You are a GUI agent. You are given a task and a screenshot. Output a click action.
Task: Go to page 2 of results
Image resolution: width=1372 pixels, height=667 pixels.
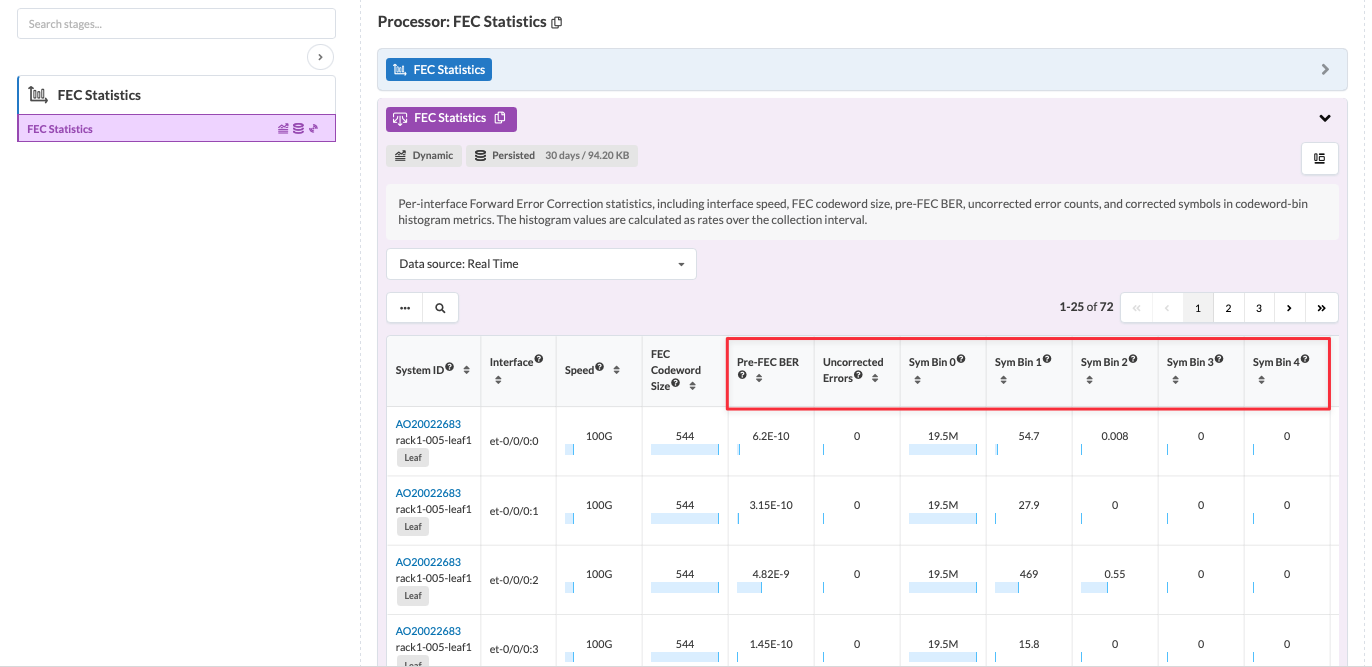(1228, 308)
